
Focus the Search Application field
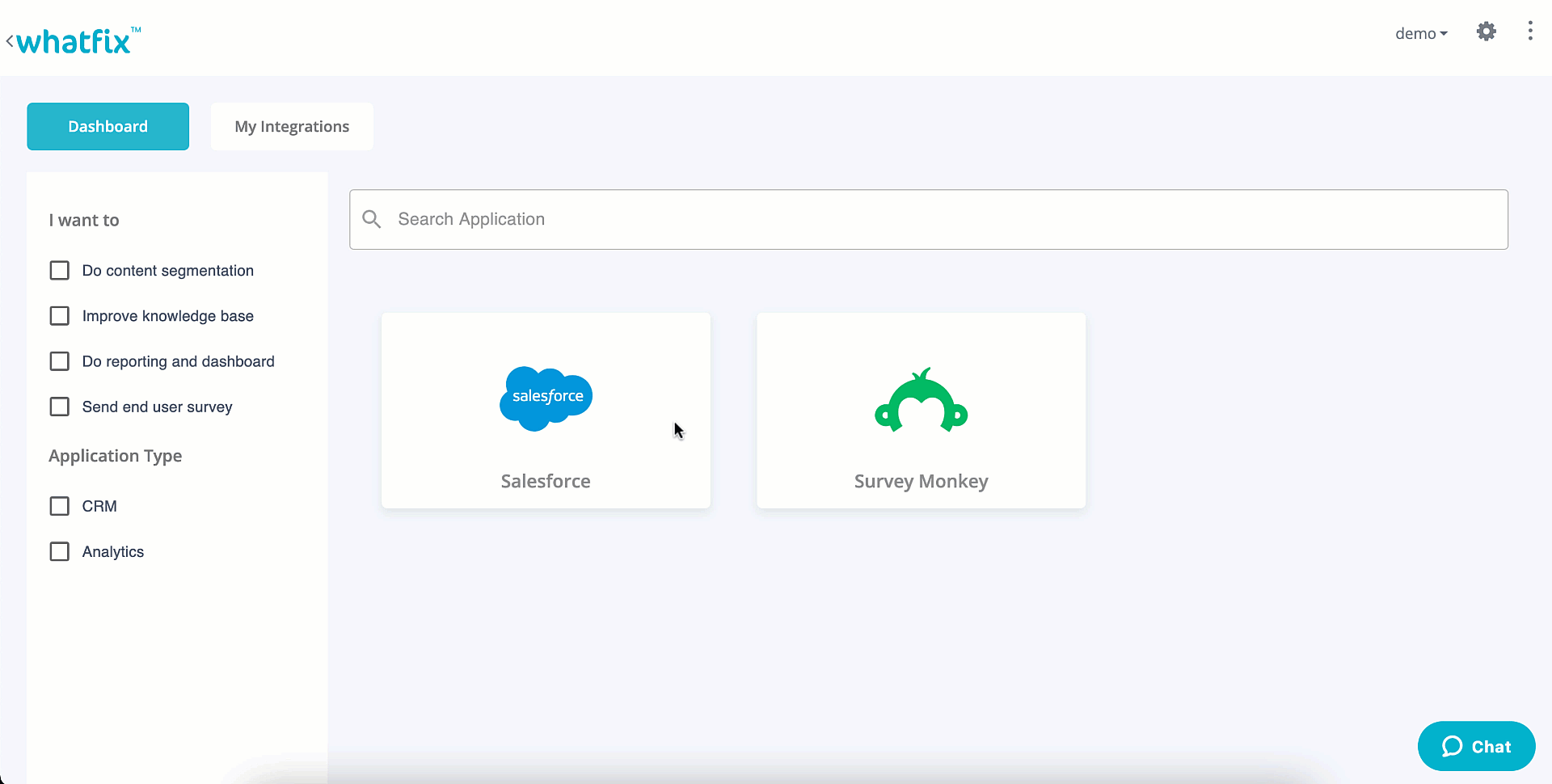click(929, 219)
